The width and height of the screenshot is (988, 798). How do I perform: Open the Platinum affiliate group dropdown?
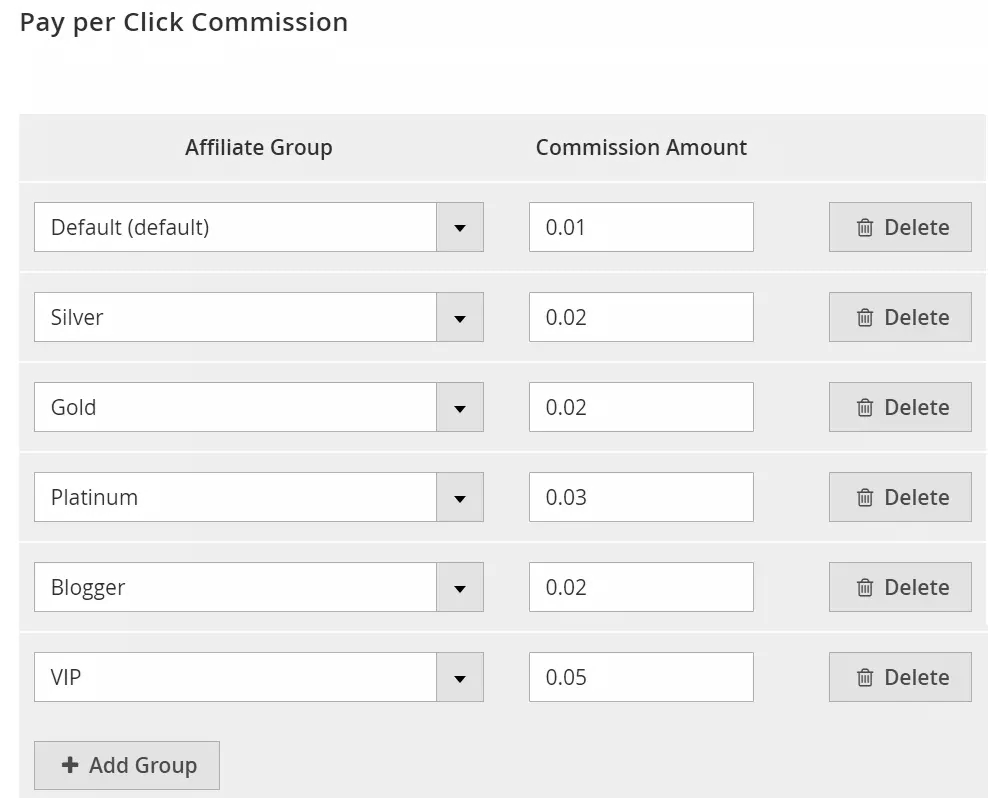coord(460,497)
